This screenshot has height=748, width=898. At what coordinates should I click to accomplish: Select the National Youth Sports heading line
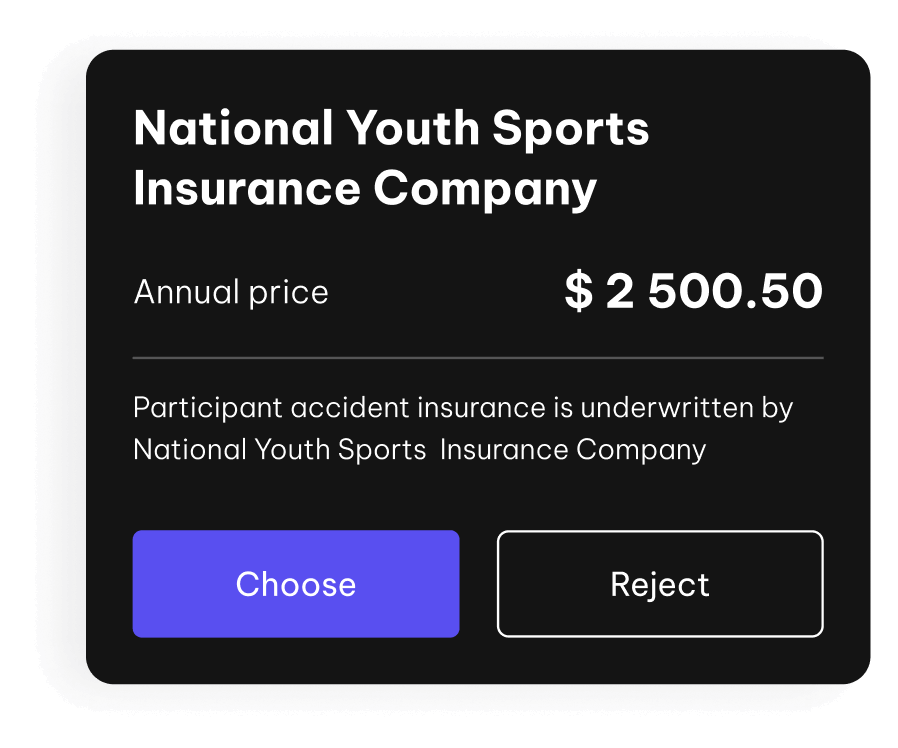pos(391,129)
